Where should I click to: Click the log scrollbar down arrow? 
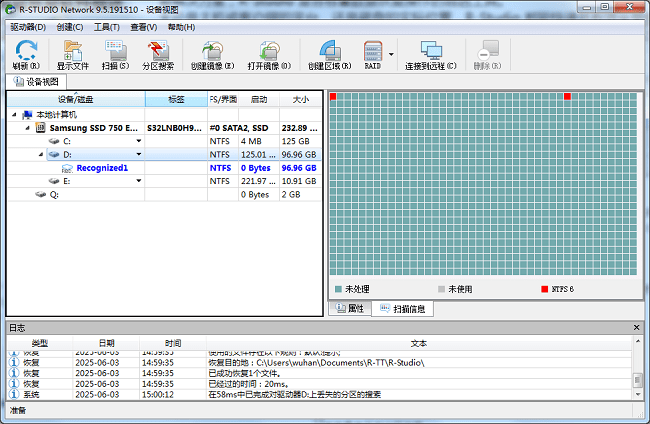click(638, 395)
